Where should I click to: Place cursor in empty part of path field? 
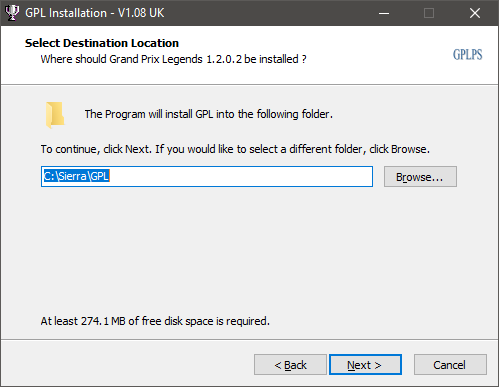point(240,177)
